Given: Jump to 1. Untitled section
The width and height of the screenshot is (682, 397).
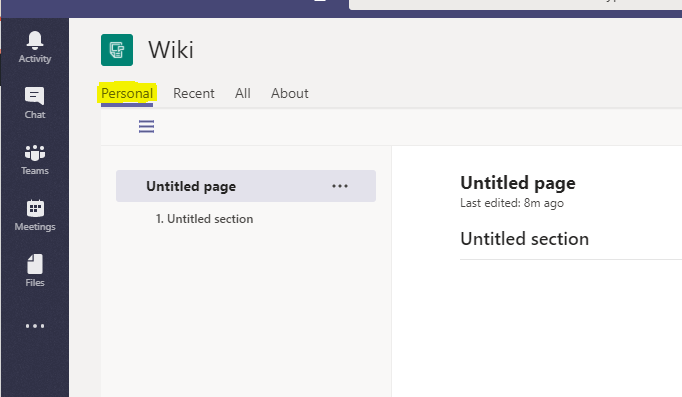Looking at the screenshot, I should pyautogui.click(x=204, y=219).
